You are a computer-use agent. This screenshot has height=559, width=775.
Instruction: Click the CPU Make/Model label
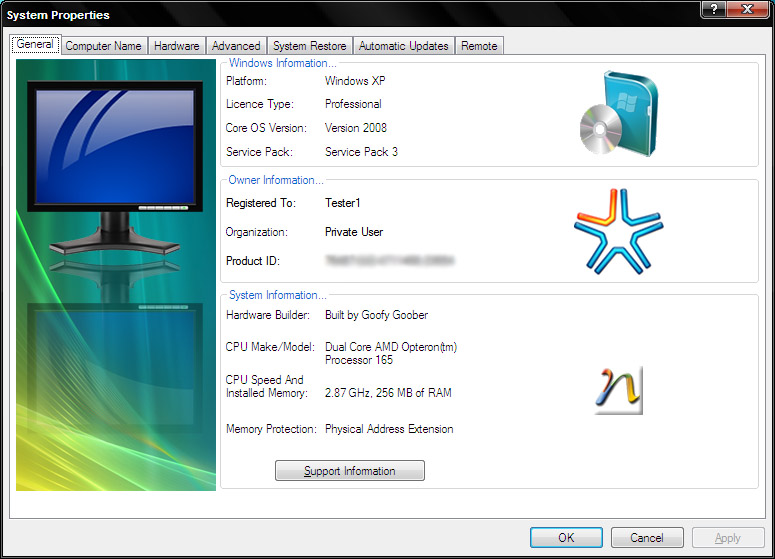coord(270,347)
